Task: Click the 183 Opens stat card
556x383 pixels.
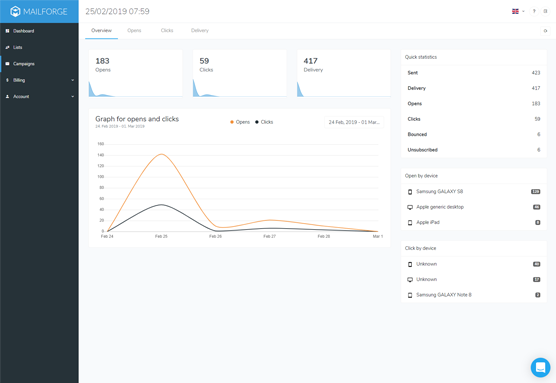Action: pyautogui.click(x=135, y=73)
